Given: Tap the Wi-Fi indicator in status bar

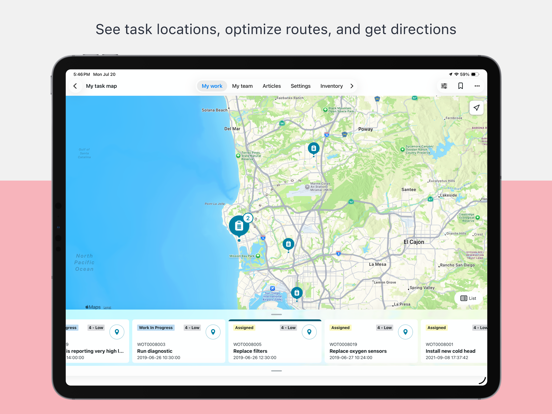Looking at the screenshot, I should tap(456, 74).
